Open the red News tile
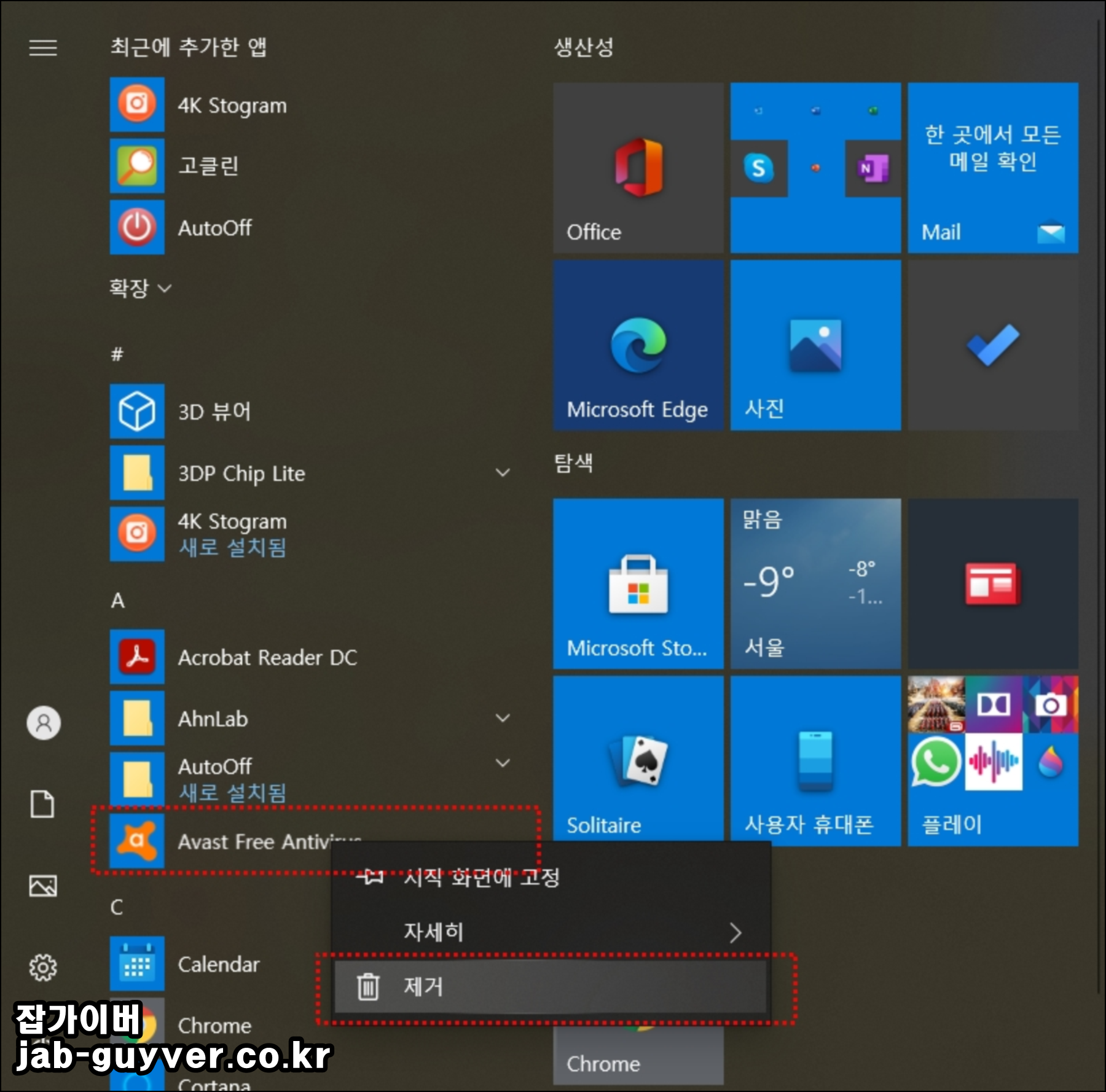 [993, 583]
